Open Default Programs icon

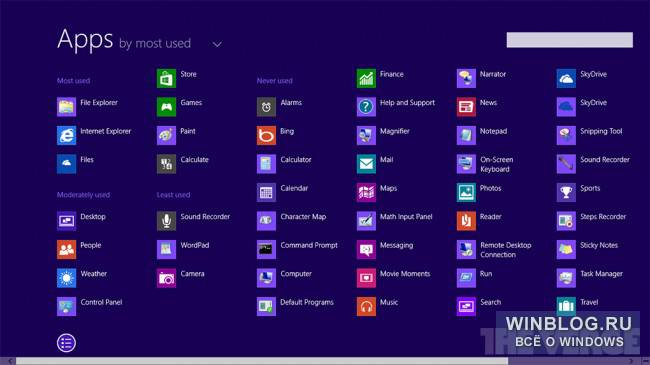coord(266,307)
